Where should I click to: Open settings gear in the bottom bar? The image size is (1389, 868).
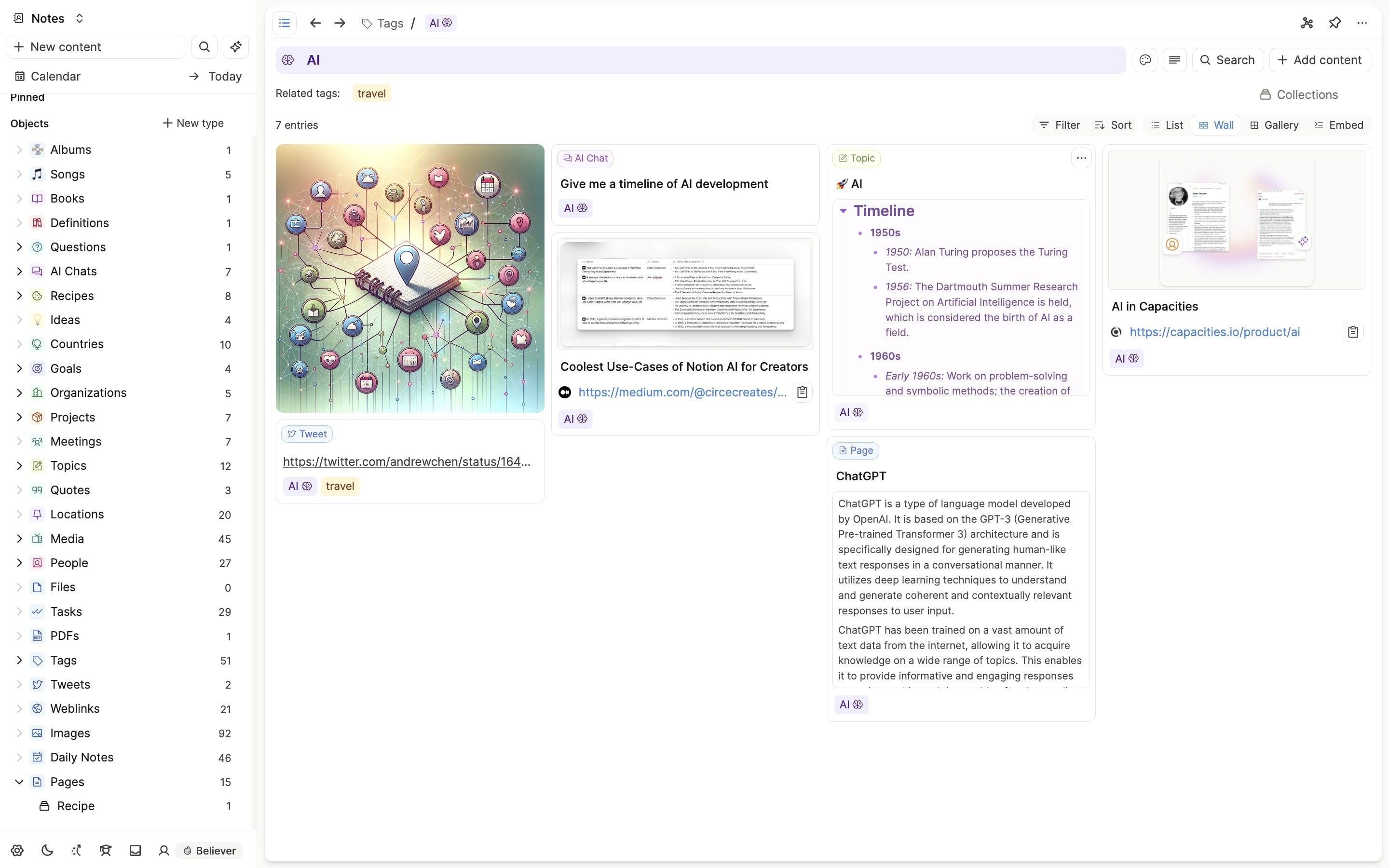tap(17, 850)
